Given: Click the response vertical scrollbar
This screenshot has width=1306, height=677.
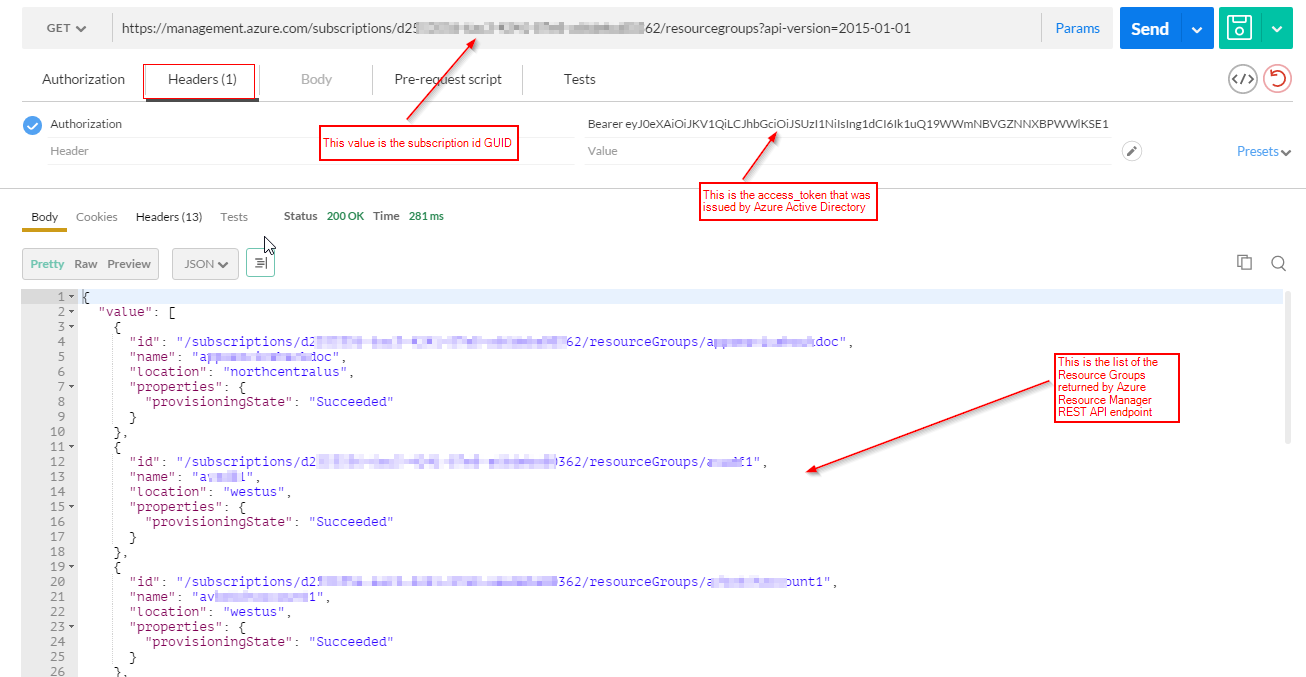Looking at the screenshot, I should pos(1287,367).
